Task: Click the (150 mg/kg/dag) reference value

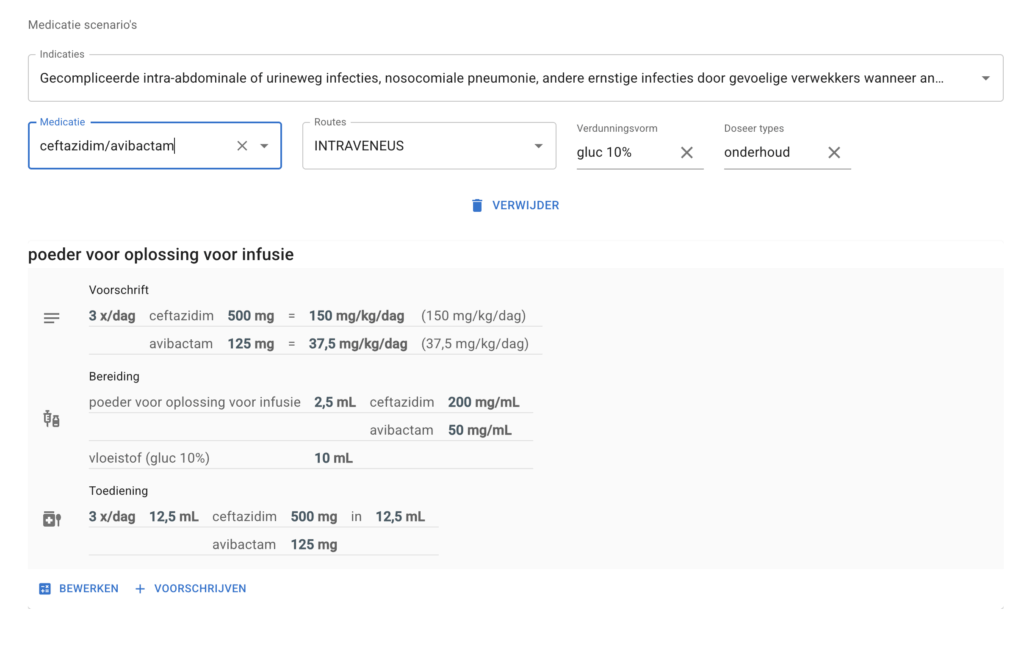Action: point(473,316)
